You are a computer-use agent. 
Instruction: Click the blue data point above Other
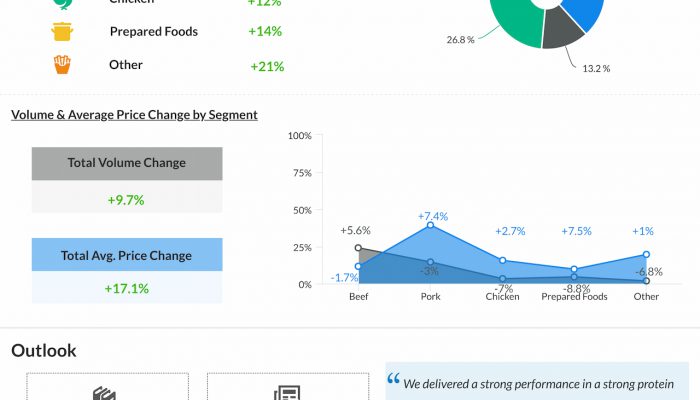coord(646,254)
